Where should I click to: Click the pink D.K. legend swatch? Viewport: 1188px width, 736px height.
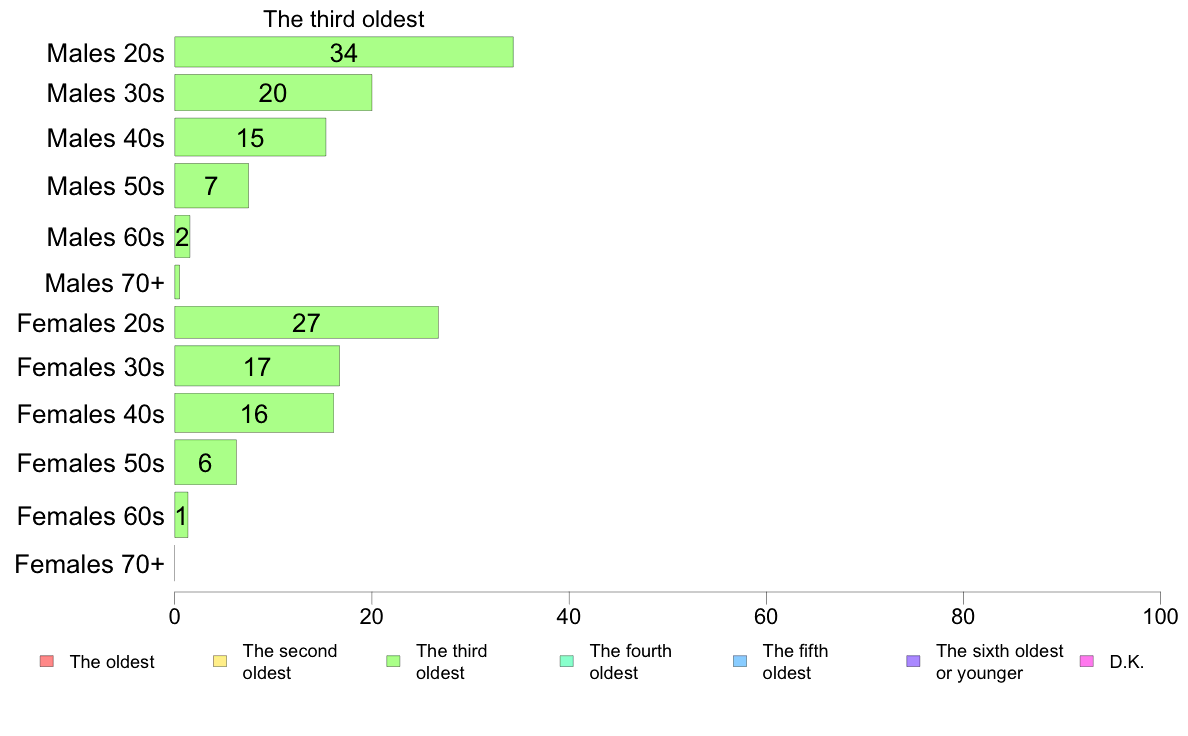click(1086, 661)
